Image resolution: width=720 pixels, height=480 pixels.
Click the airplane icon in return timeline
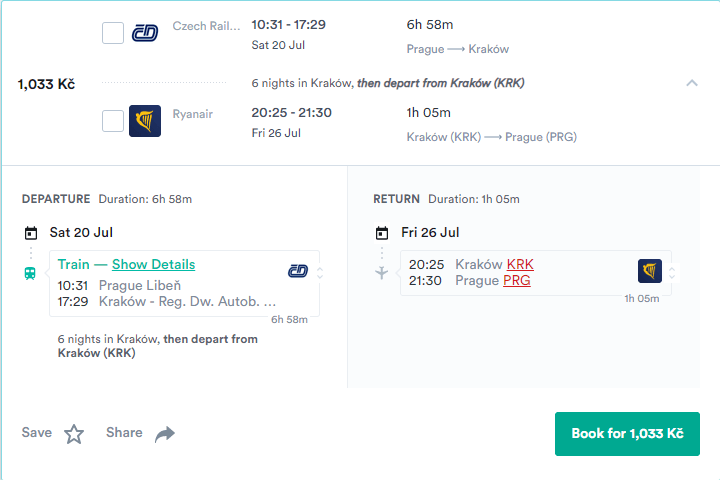pos(381,272)
